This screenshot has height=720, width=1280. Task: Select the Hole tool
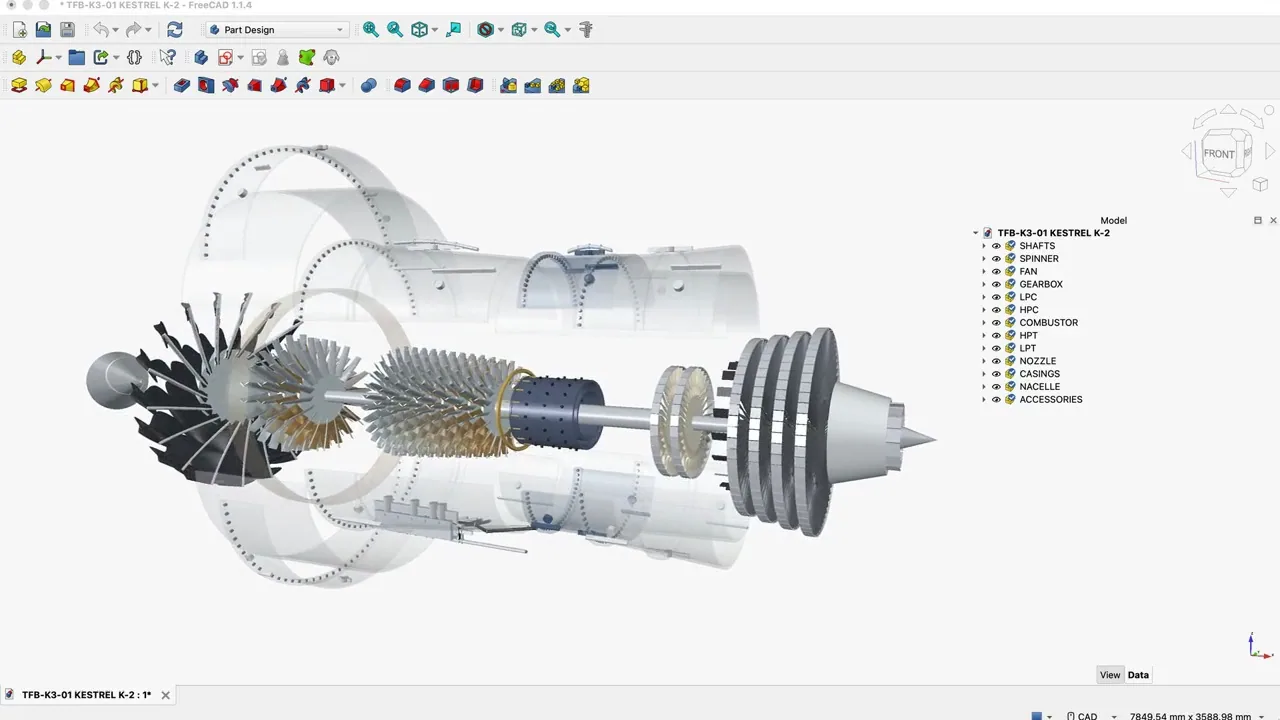pyautogui.click(x=206, y=86)
